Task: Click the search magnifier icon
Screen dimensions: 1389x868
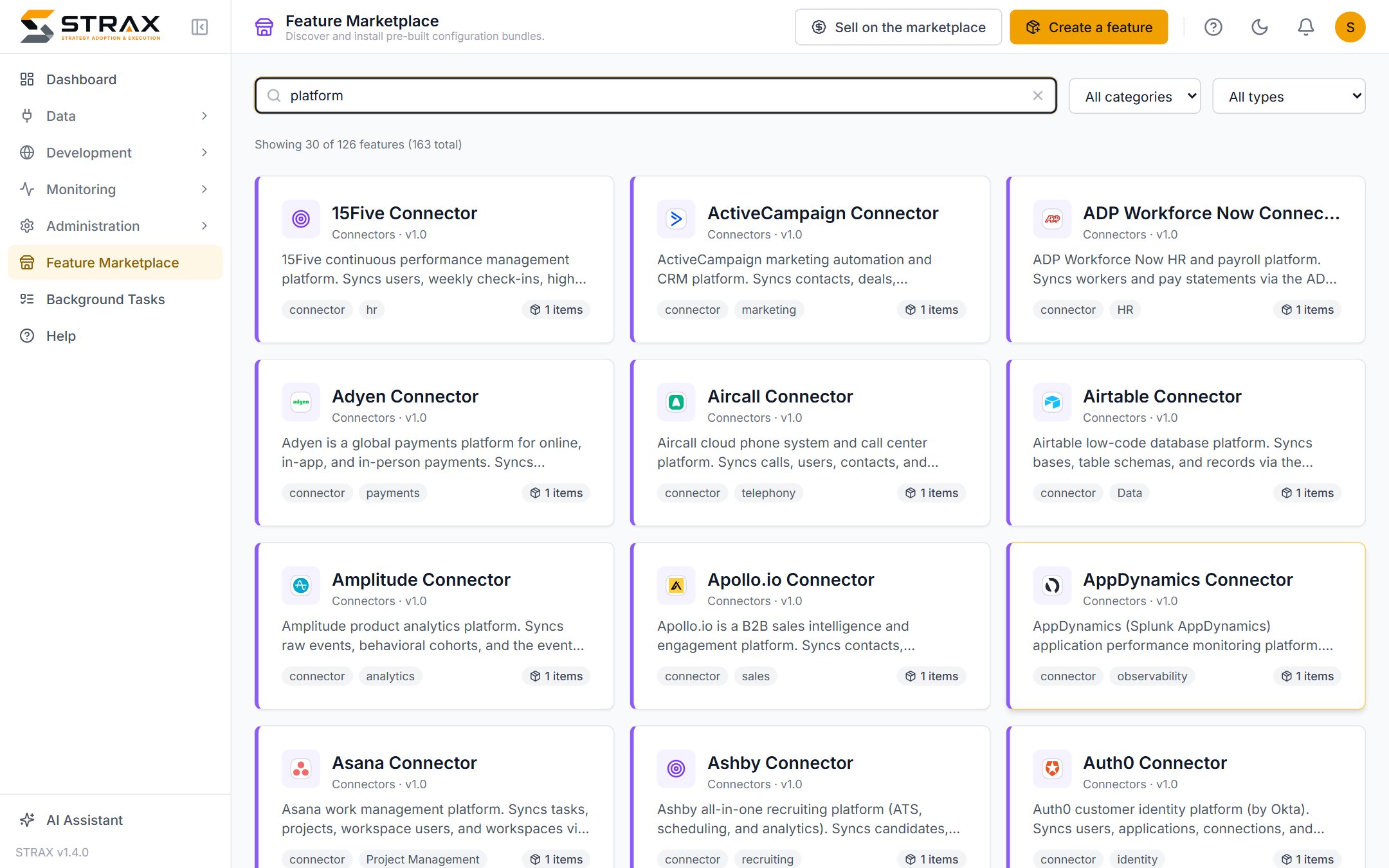Action: (x=274, y=96)
